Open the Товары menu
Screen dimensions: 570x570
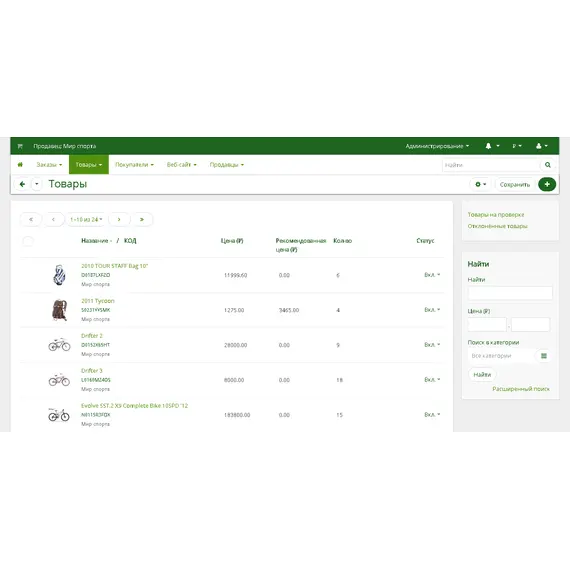point(89,165)
